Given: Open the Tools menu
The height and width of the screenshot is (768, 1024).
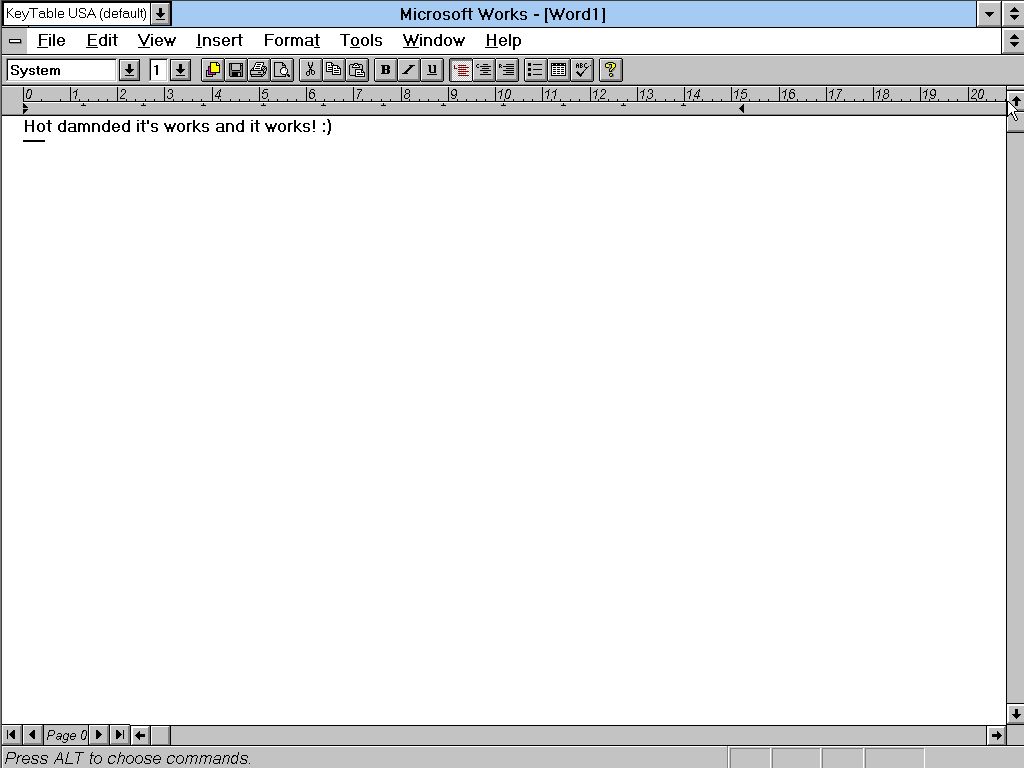Looking at the screenshot, I should pyautogui.click(x=361, y=41).
